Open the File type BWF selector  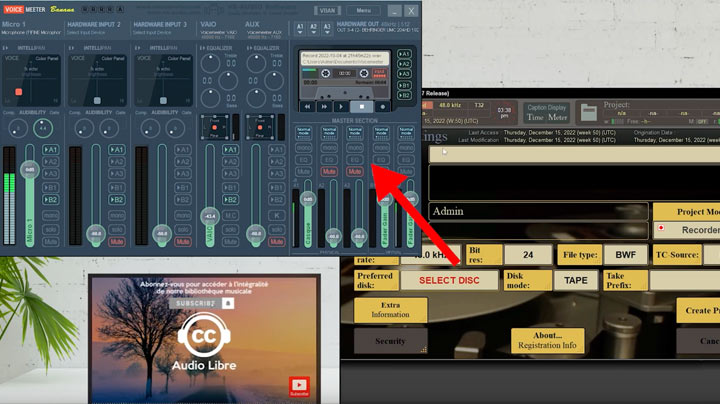pyautogui.click(x=625, y=255)
